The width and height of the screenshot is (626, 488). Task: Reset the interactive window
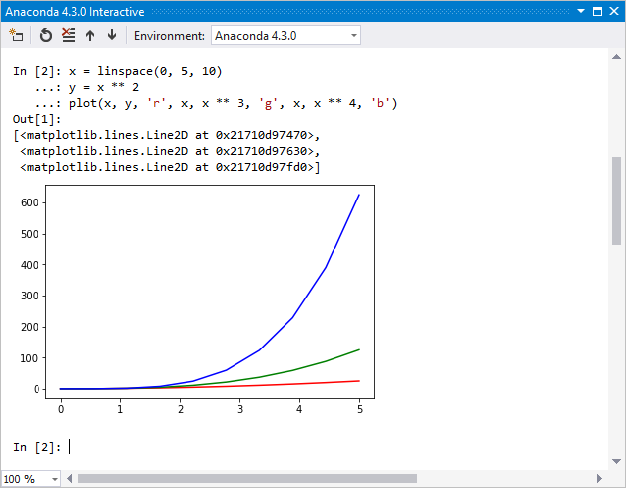tap(46, 35)
